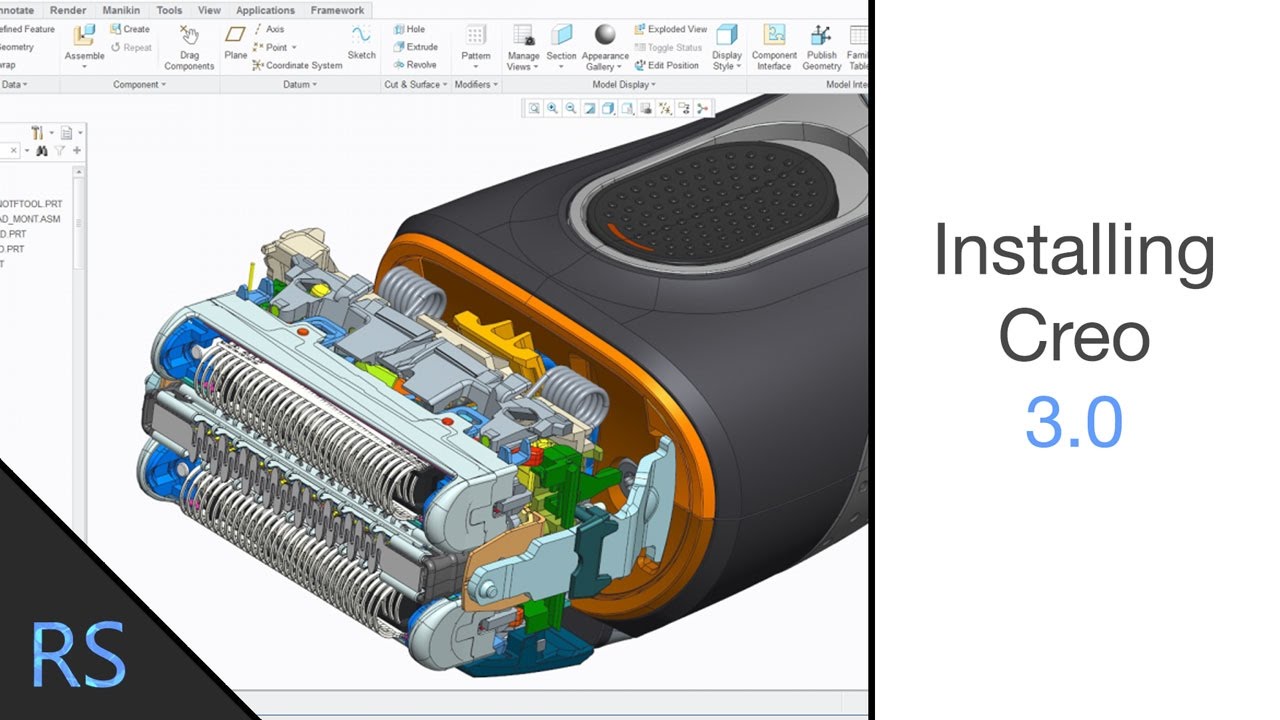The height and width of the screenshot is (720, 1280).
Task: Click the Repeat button
Action: coord(131,47)
